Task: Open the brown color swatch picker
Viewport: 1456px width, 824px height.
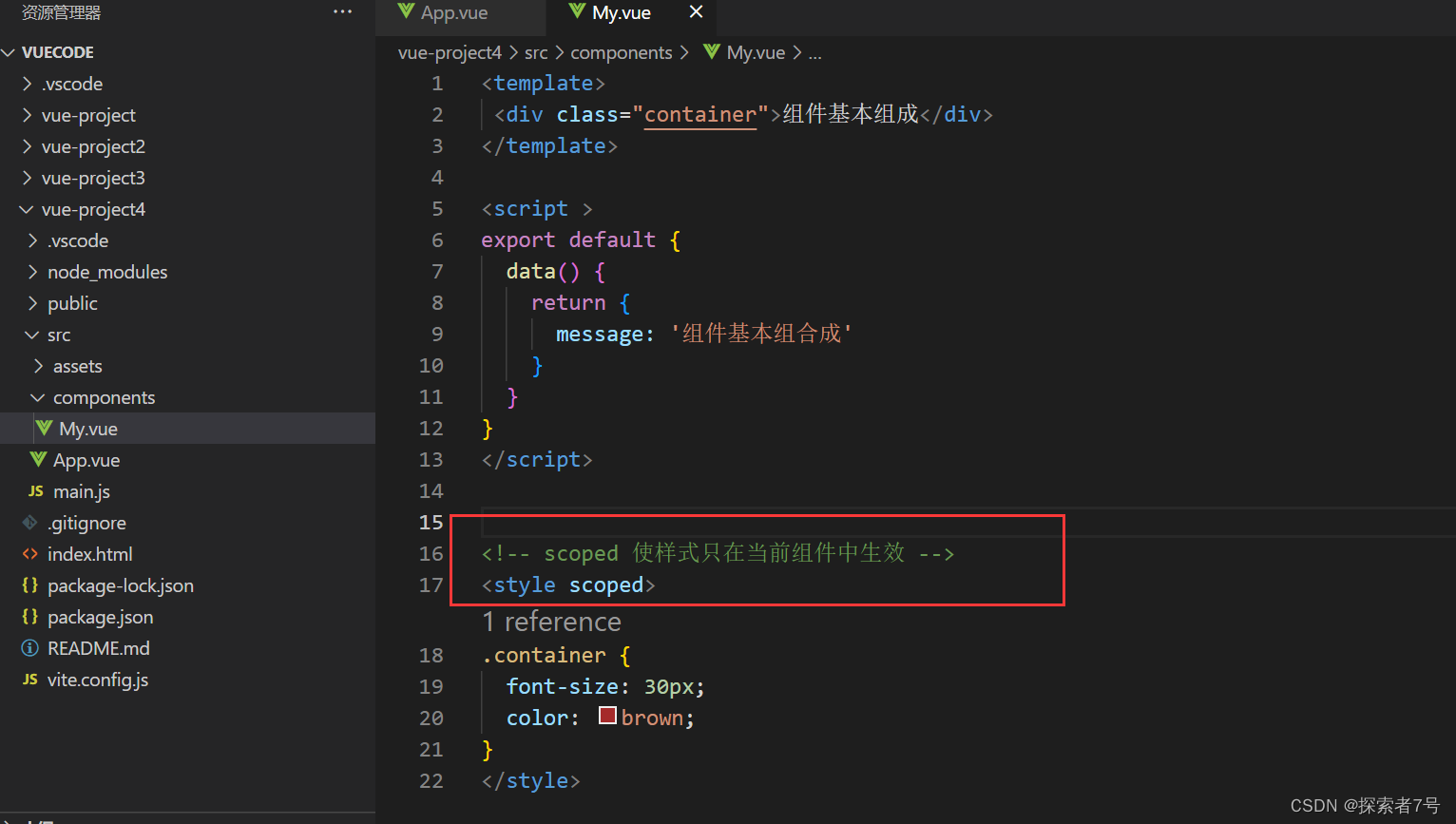Action: click(x=608, y=716)
